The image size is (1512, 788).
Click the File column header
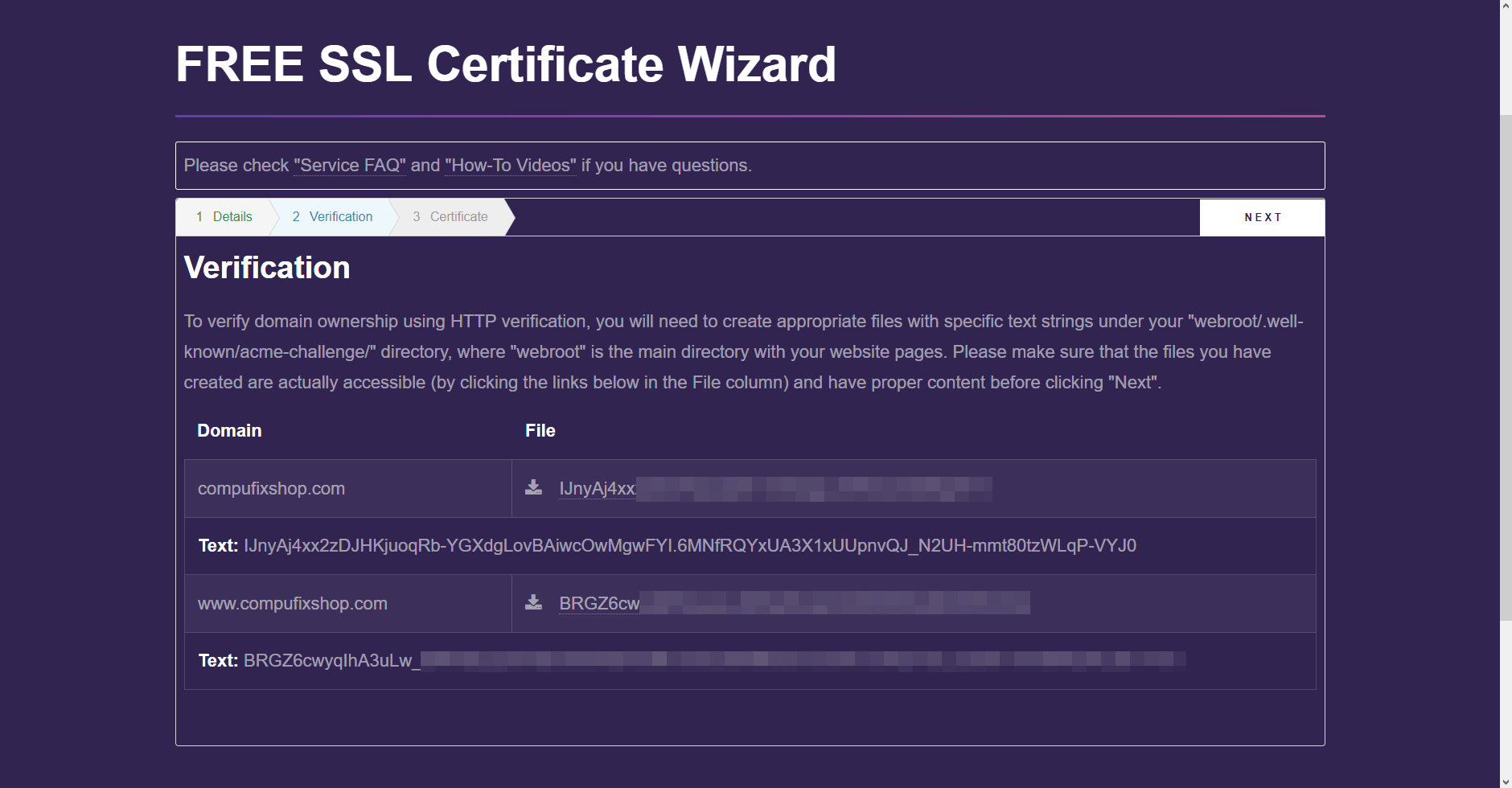(x=540, y=431)
